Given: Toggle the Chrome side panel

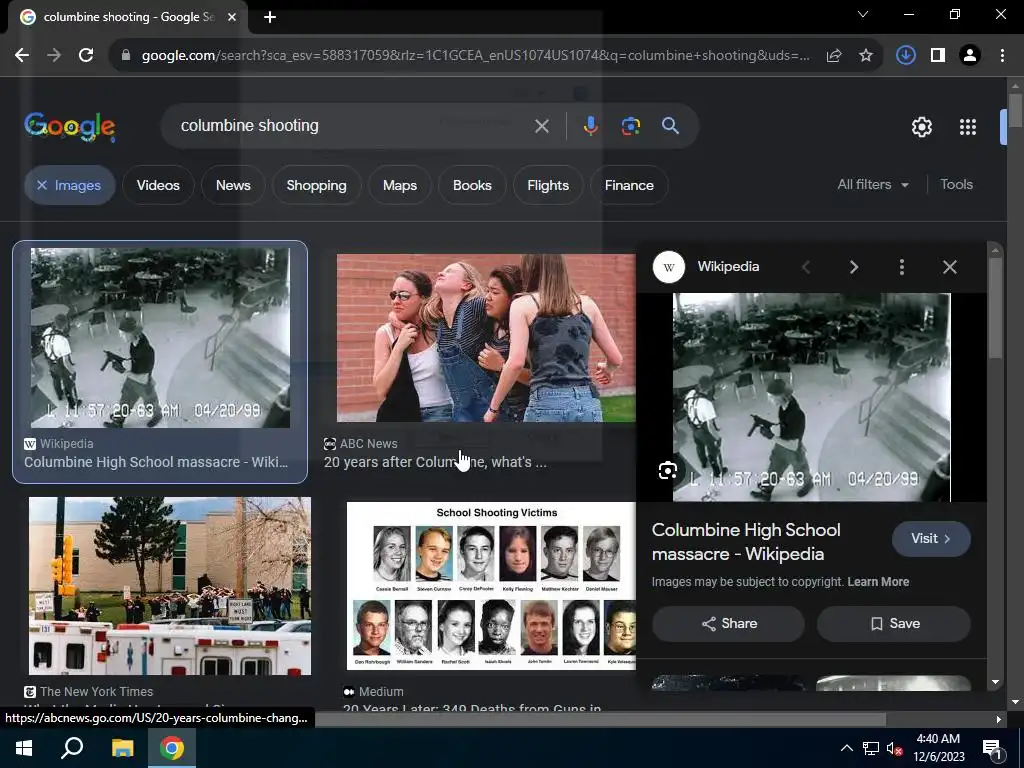Looking at the screenshot, I should tap(938, 56).
